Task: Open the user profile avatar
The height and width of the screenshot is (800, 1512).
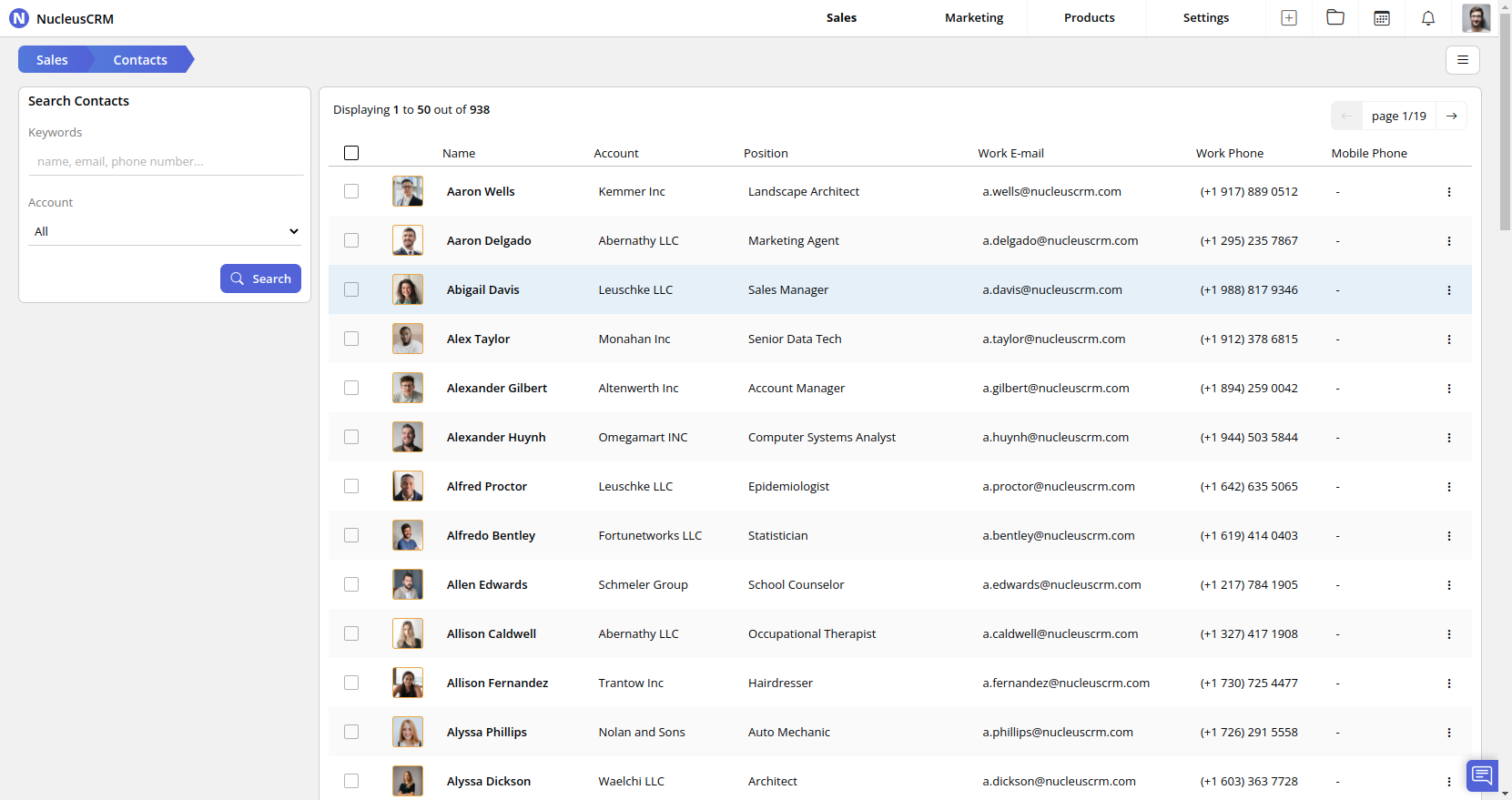Action: 1476,18
